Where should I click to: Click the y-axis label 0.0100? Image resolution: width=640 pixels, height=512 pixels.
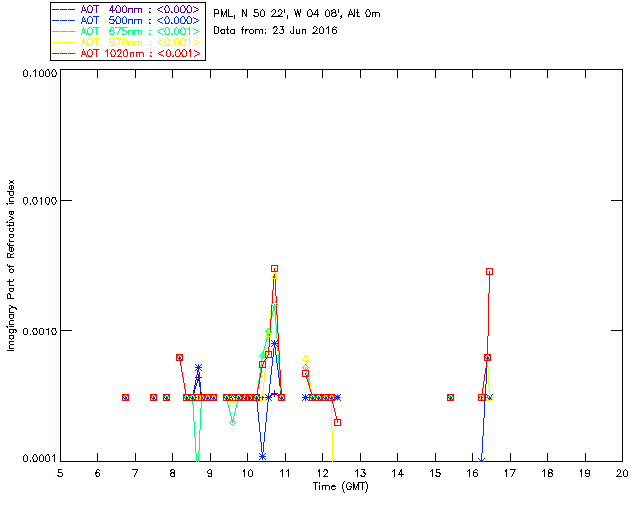click(x=39, y=201)
